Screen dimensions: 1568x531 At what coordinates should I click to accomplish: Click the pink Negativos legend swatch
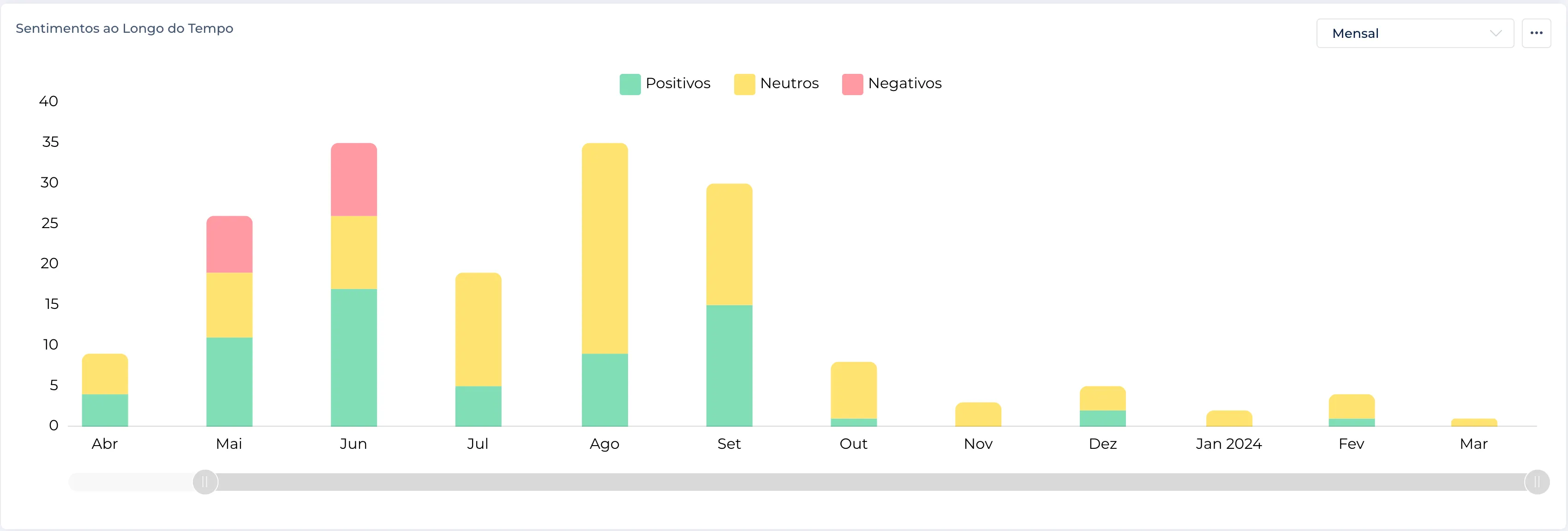(852, 84)
